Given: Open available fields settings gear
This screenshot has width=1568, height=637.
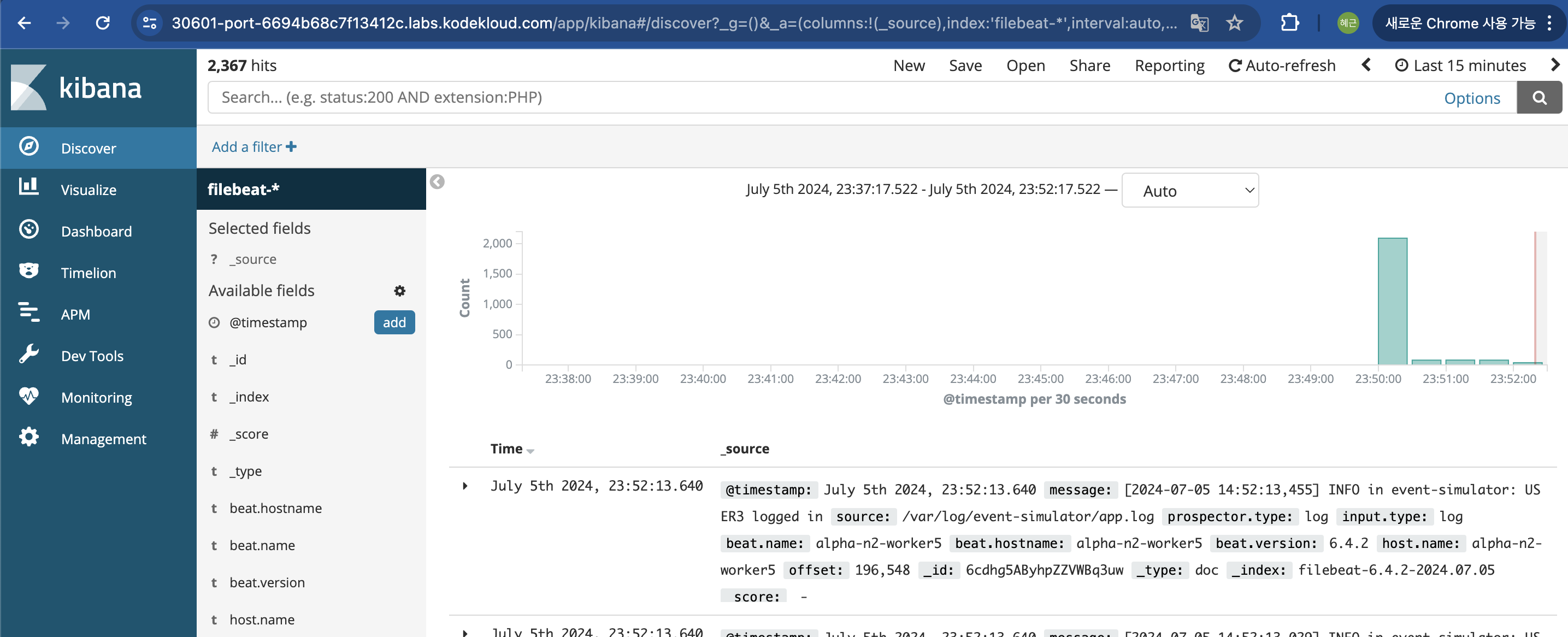Looking at the screenshot, I should pyautogui.click(x=399, y=291).
